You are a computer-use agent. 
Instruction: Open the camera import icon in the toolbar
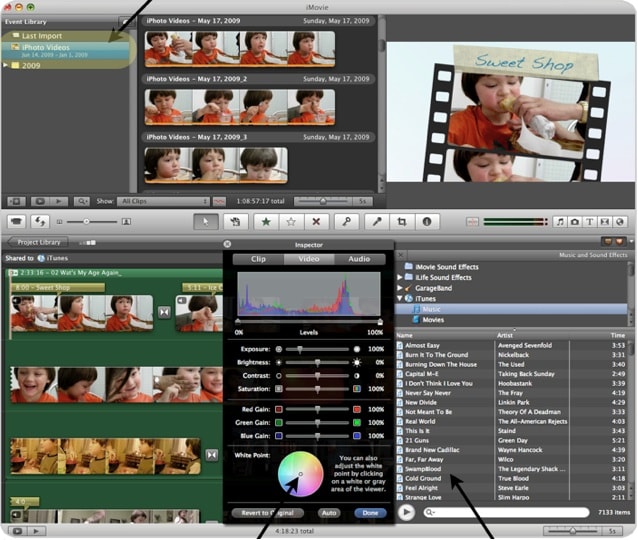[17, 222]
